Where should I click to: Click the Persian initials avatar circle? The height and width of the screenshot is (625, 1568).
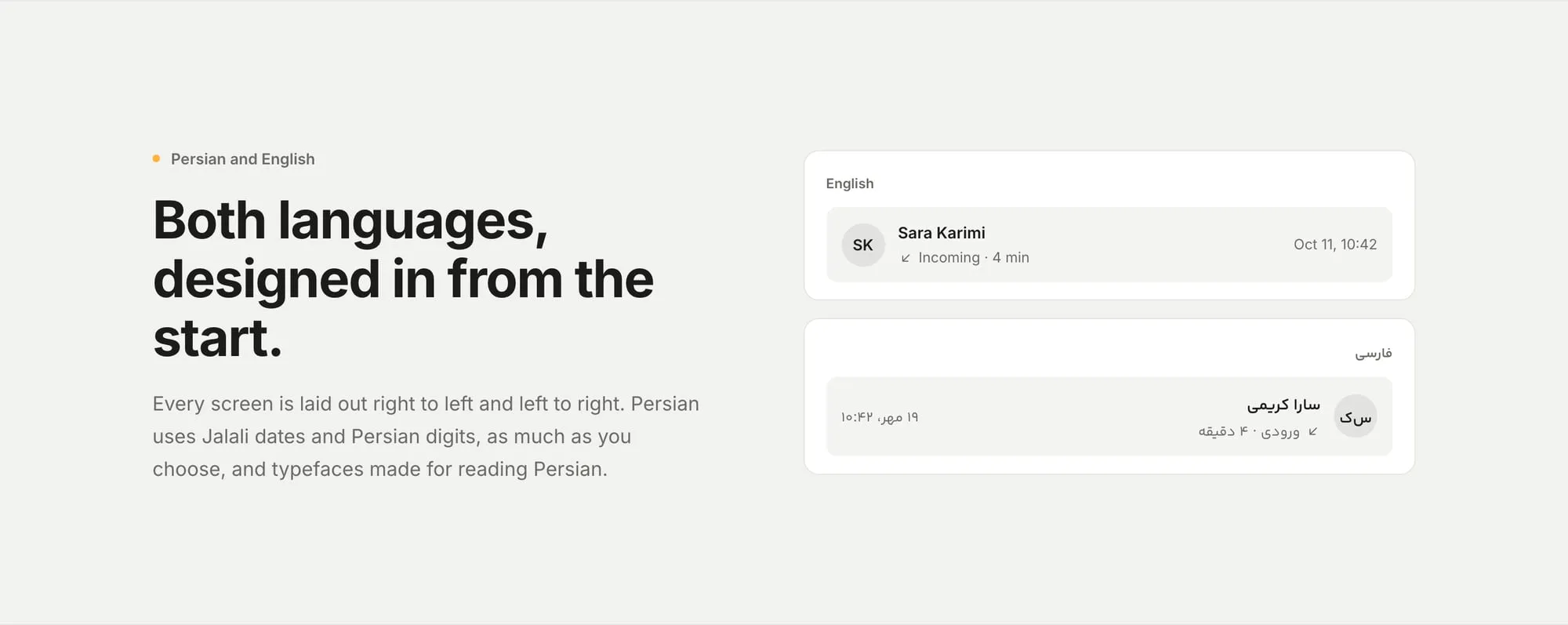(1356, 416)
